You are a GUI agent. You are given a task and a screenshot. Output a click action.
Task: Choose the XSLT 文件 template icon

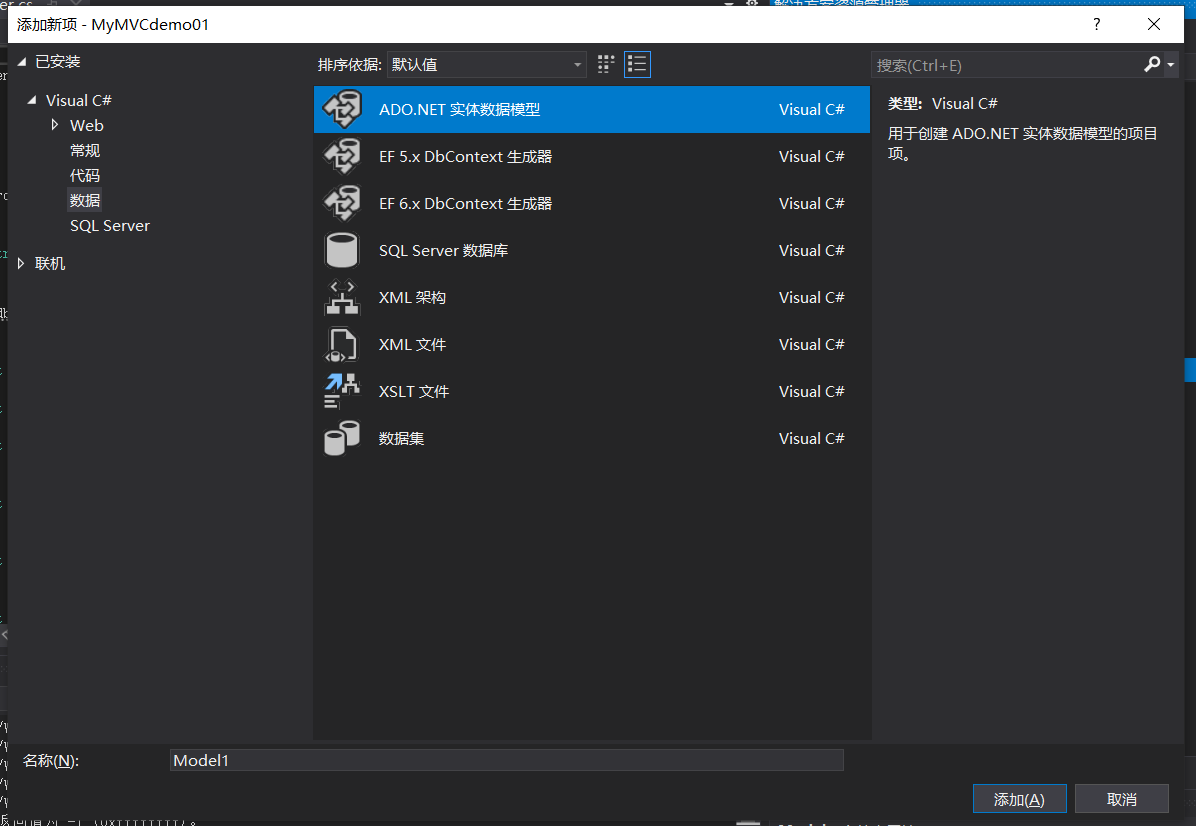(342, 391)
